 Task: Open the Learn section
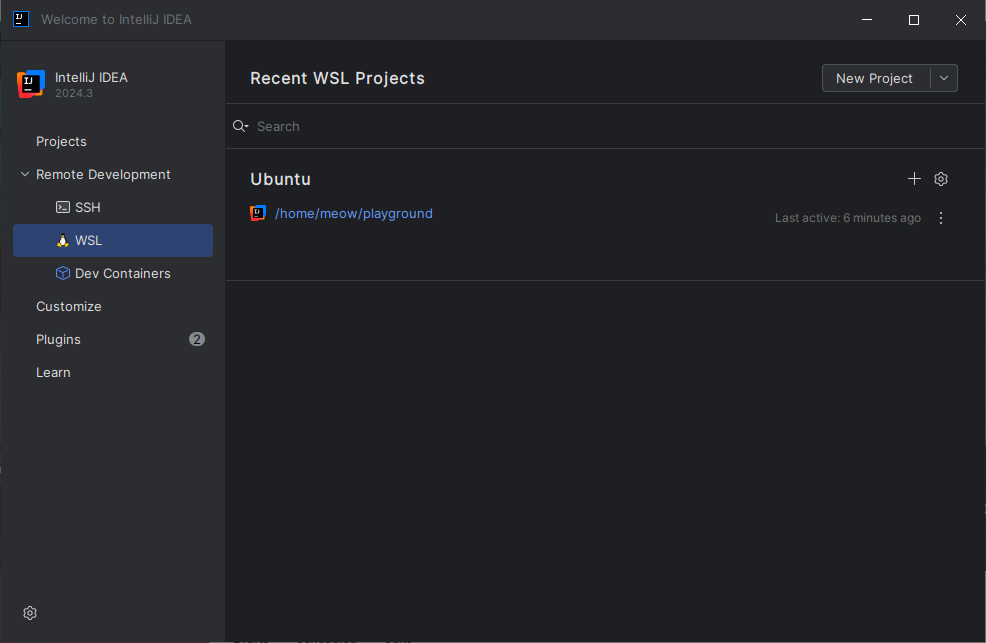[x=53, y=372]
